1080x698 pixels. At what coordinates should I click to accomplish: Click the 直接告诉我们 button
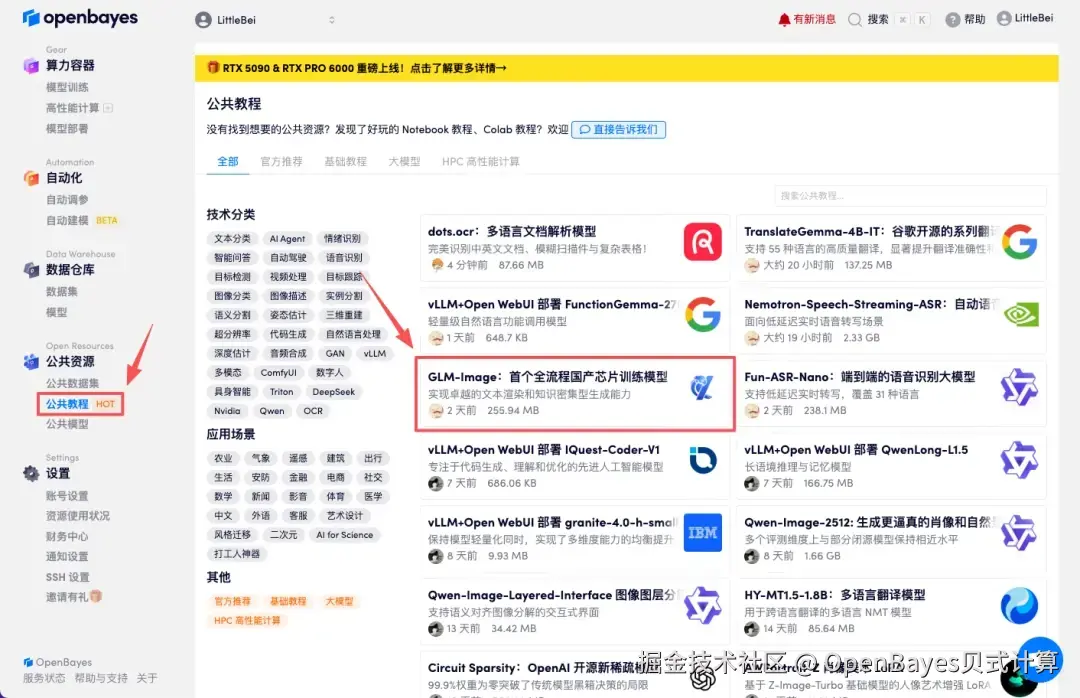tap(619, 130)
